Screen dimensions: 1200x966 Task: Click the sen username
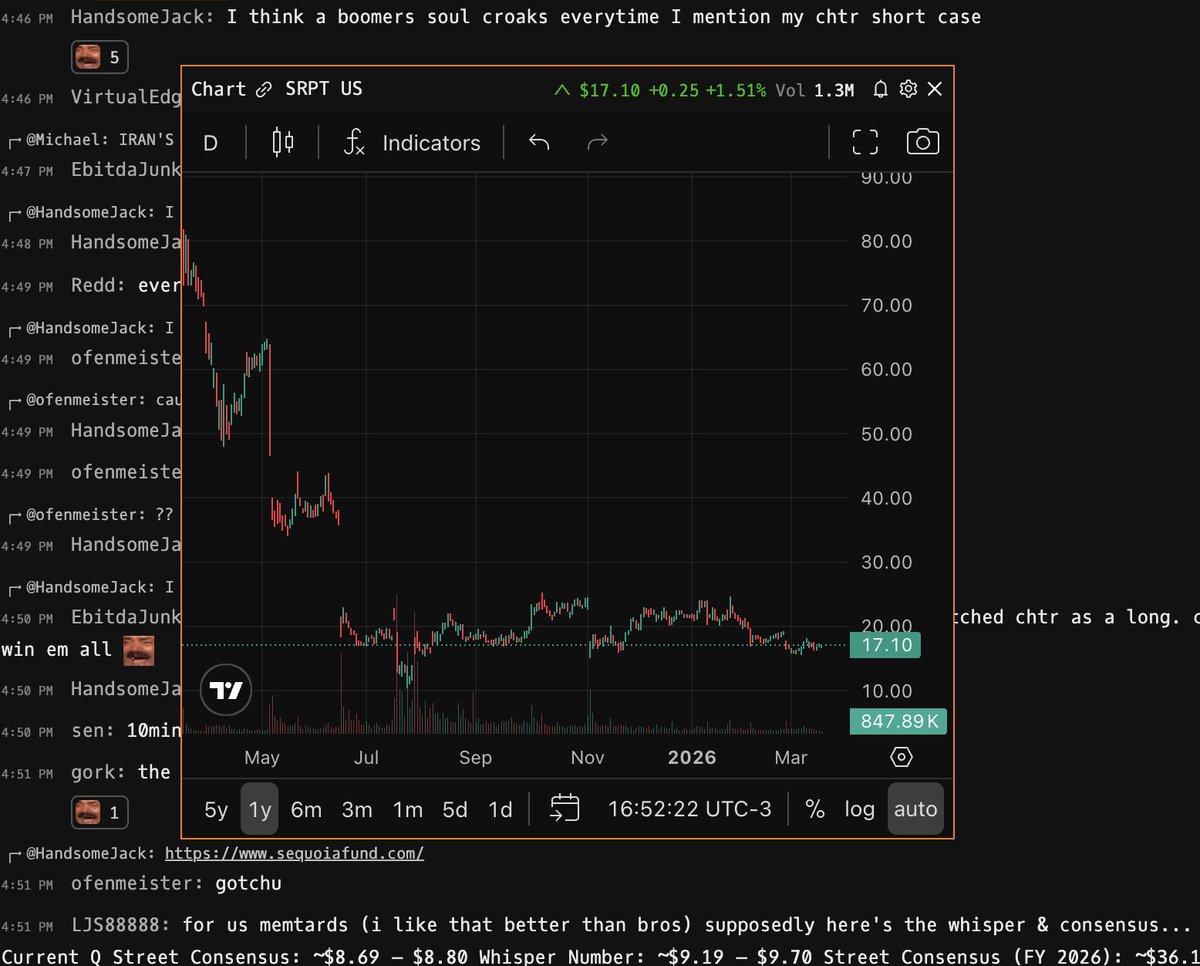pyautogui.click(x=91, y=730)
